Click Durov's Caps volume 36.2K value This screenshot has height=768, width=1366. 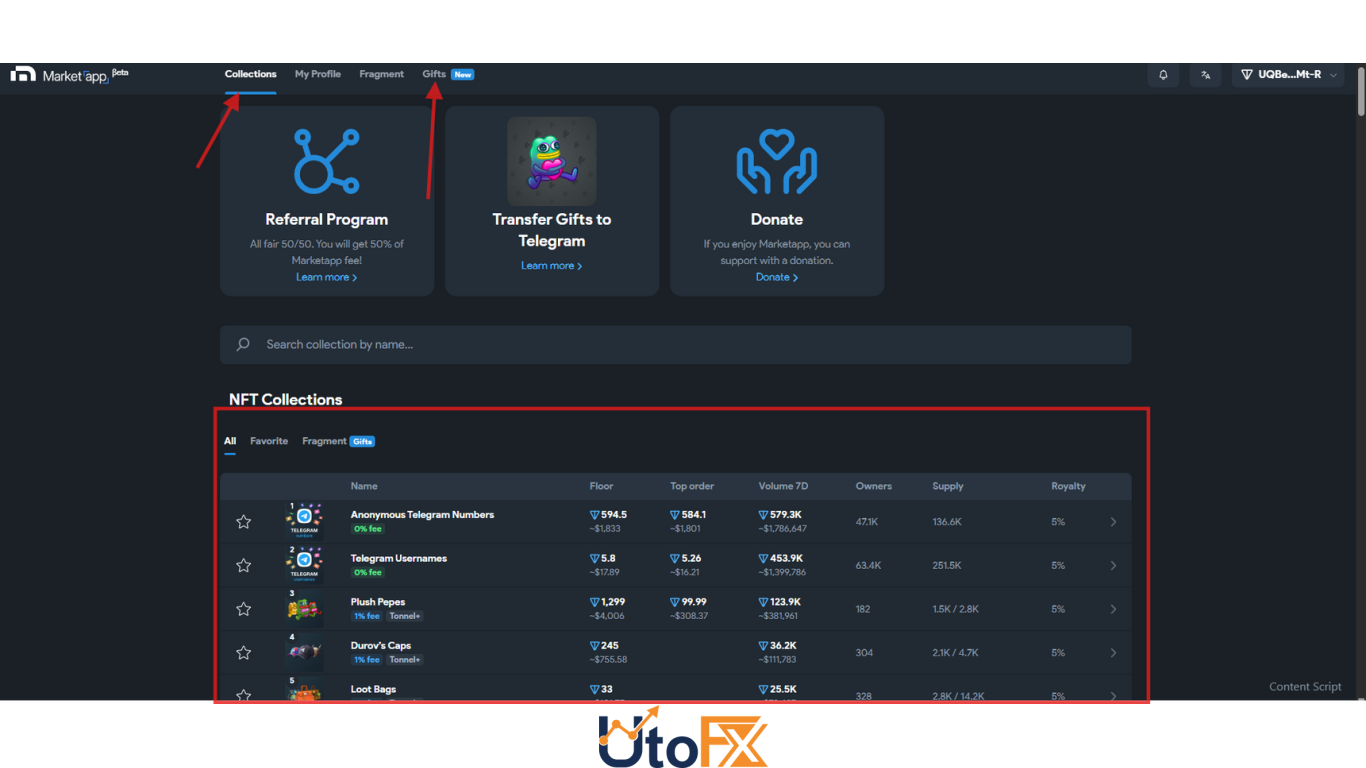(777, 646)
